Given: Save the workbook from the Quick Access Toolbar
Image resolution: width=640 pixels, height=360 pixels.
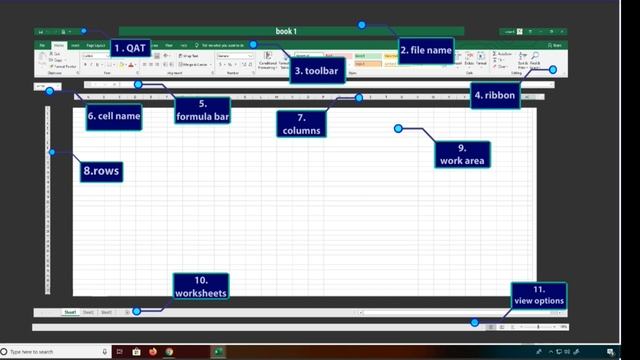Looking at the screenshot, I should tap(40, 31).
